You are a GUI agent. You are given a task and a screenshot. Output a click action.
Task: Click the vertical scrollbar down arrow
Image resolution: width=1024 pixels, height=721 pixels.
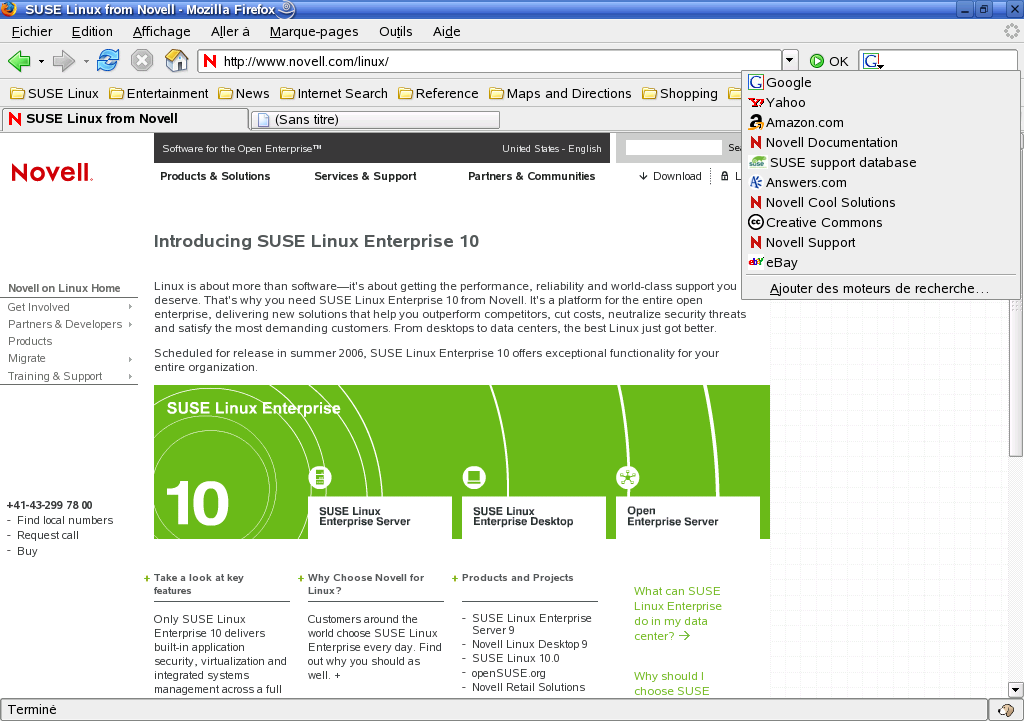pos(1015,689)
